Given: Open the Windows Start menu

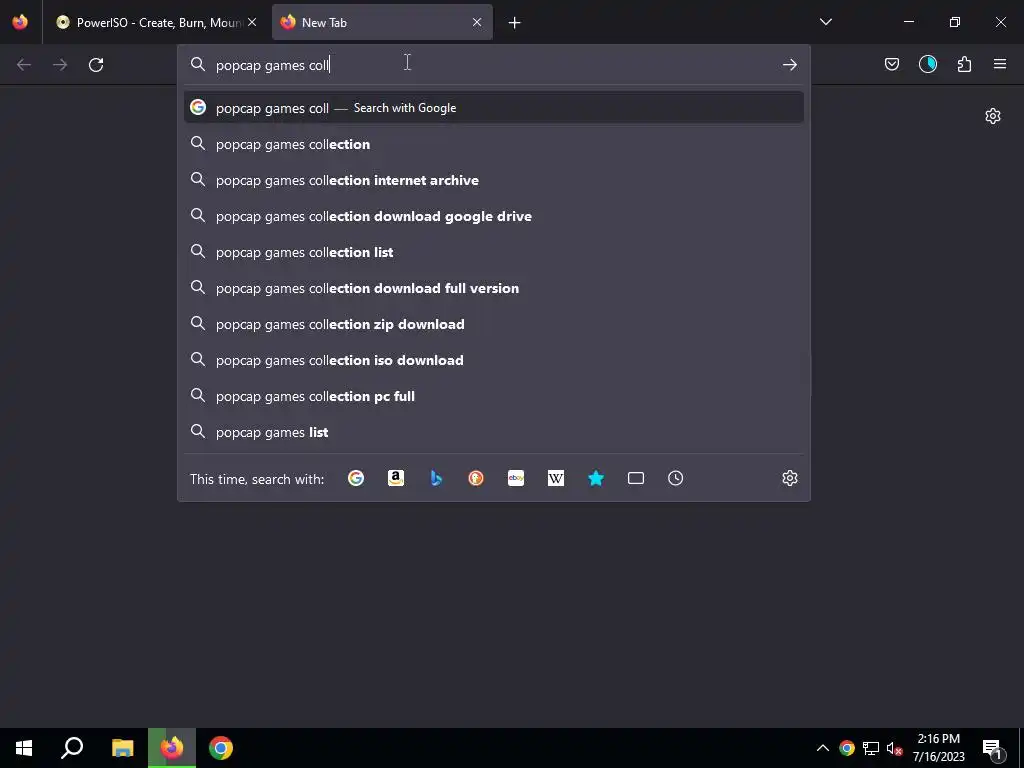Looking at the screenshot, I should point(24,748).
